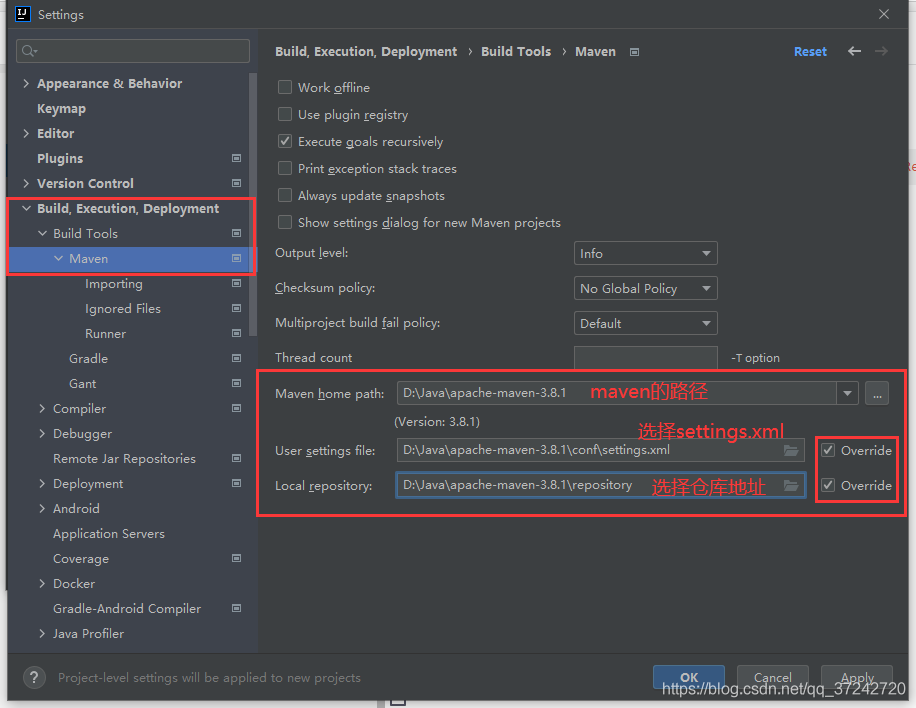
Task: Expand the Docker node
Action: (x=42, y=584)
